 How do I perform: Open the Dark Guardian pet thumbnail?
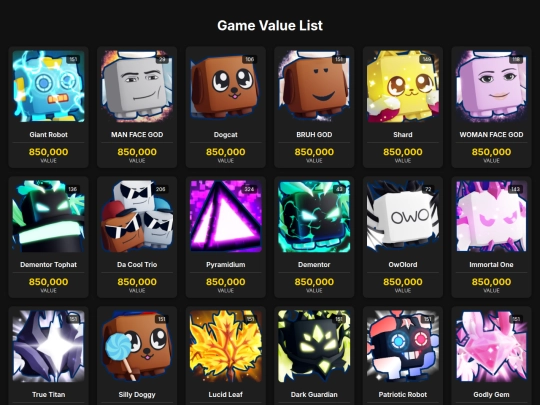pos(314,346)
